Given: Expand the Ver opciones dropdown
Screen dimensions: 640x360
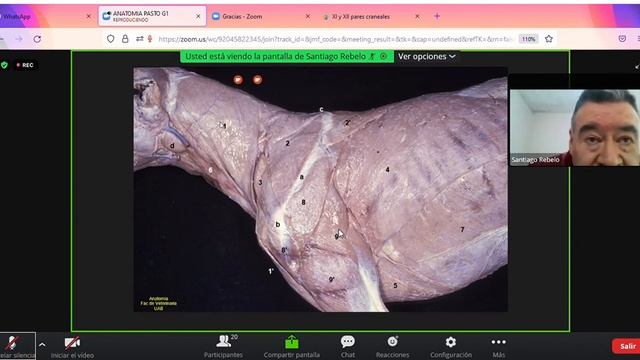Looking at the screenshot, I should (x=427, y=56).
